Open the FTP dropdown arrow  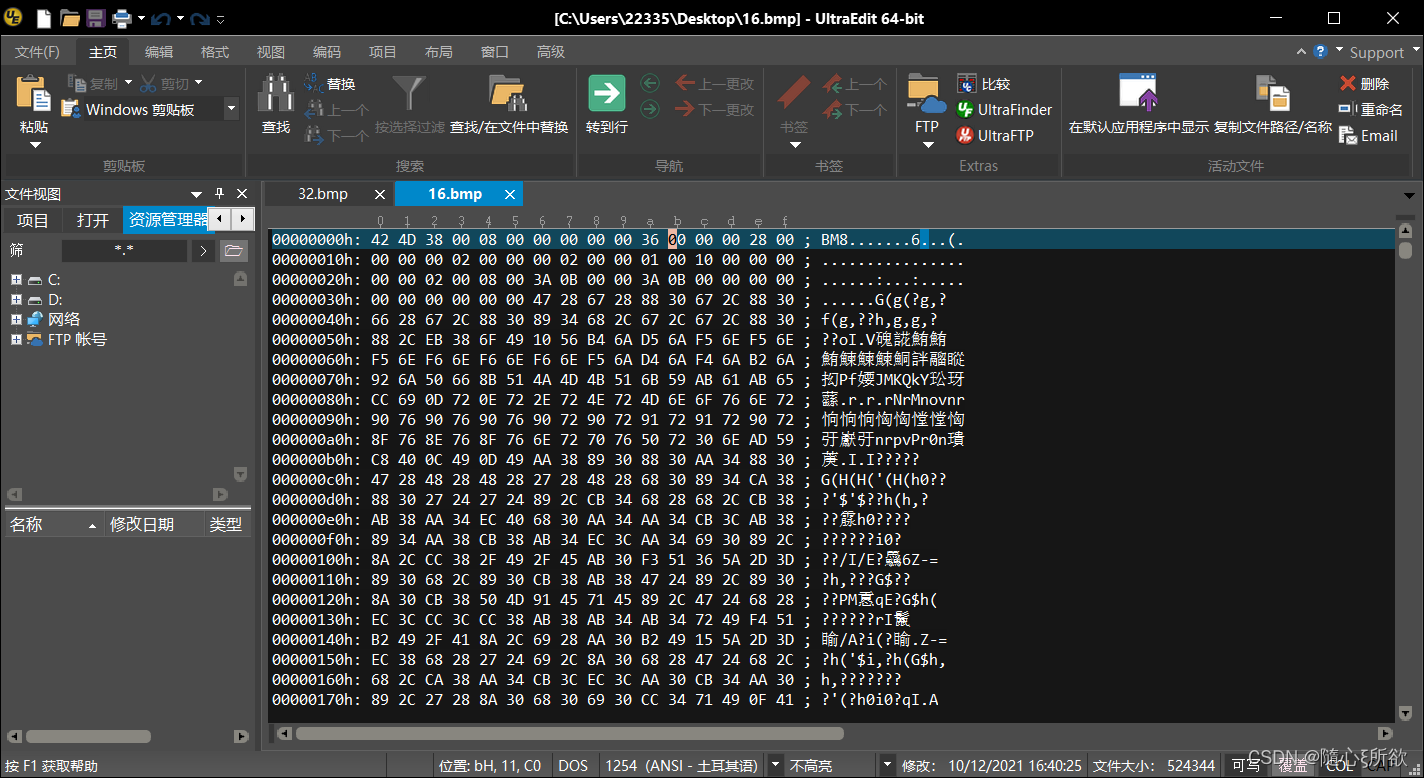click(x=927, y=145)
